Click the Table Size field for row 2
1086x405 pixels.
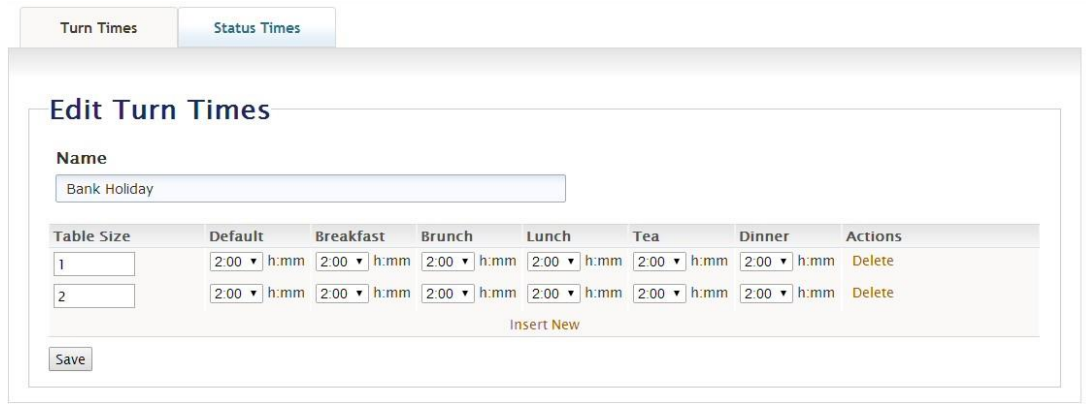(93, 295)
